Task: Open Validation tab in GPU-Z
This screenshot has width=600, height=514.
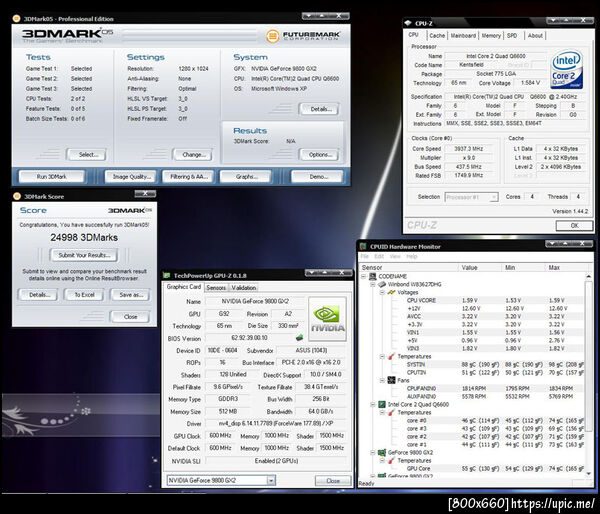Action: pos(243,287)
